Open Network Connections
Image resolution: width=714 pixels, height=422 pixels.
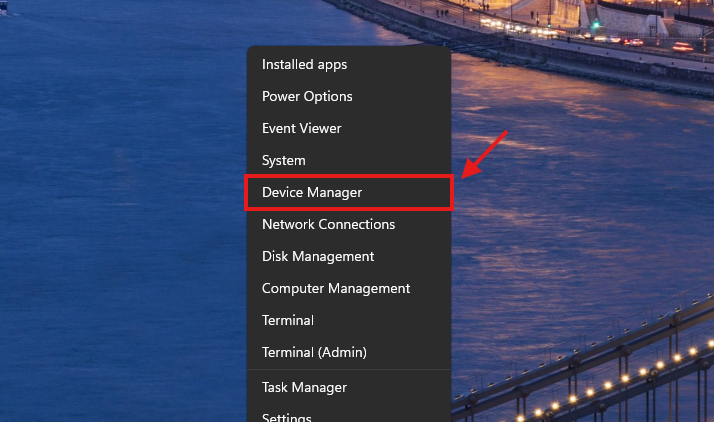328,224
